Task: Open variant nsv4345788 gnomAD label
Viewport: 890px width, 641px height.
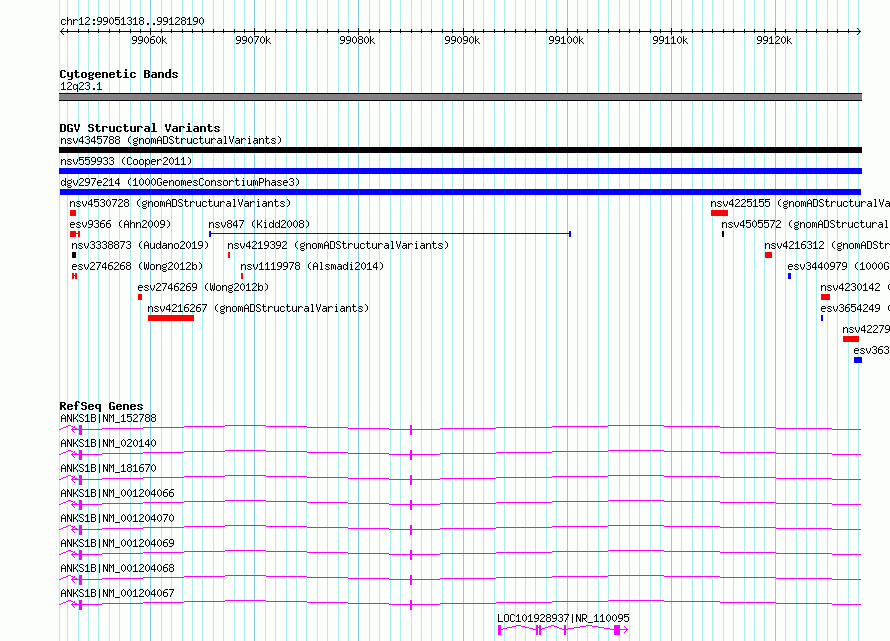Action: coord(171,140)
